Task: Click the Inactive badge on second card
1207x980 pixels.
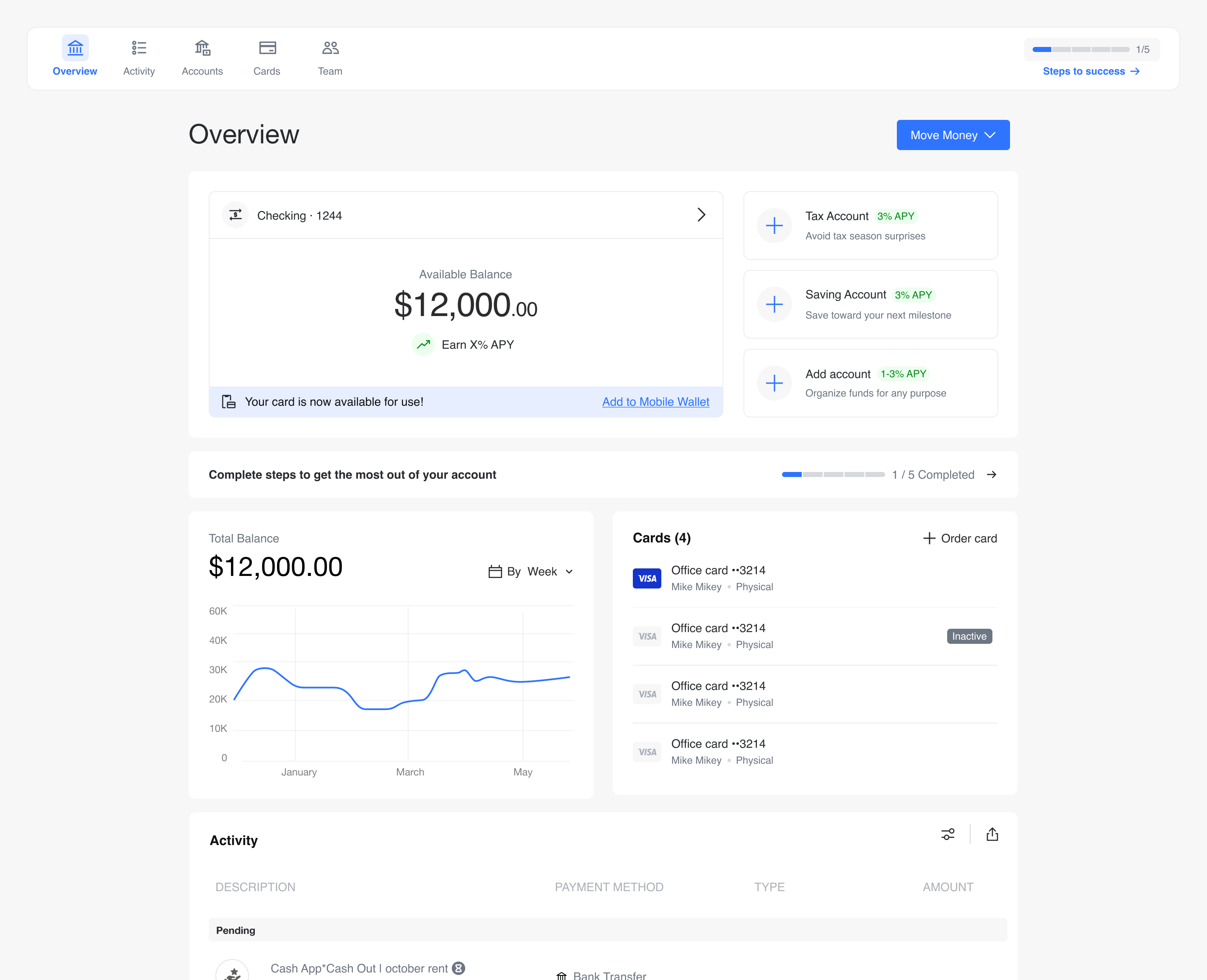Action: (969, 636)
